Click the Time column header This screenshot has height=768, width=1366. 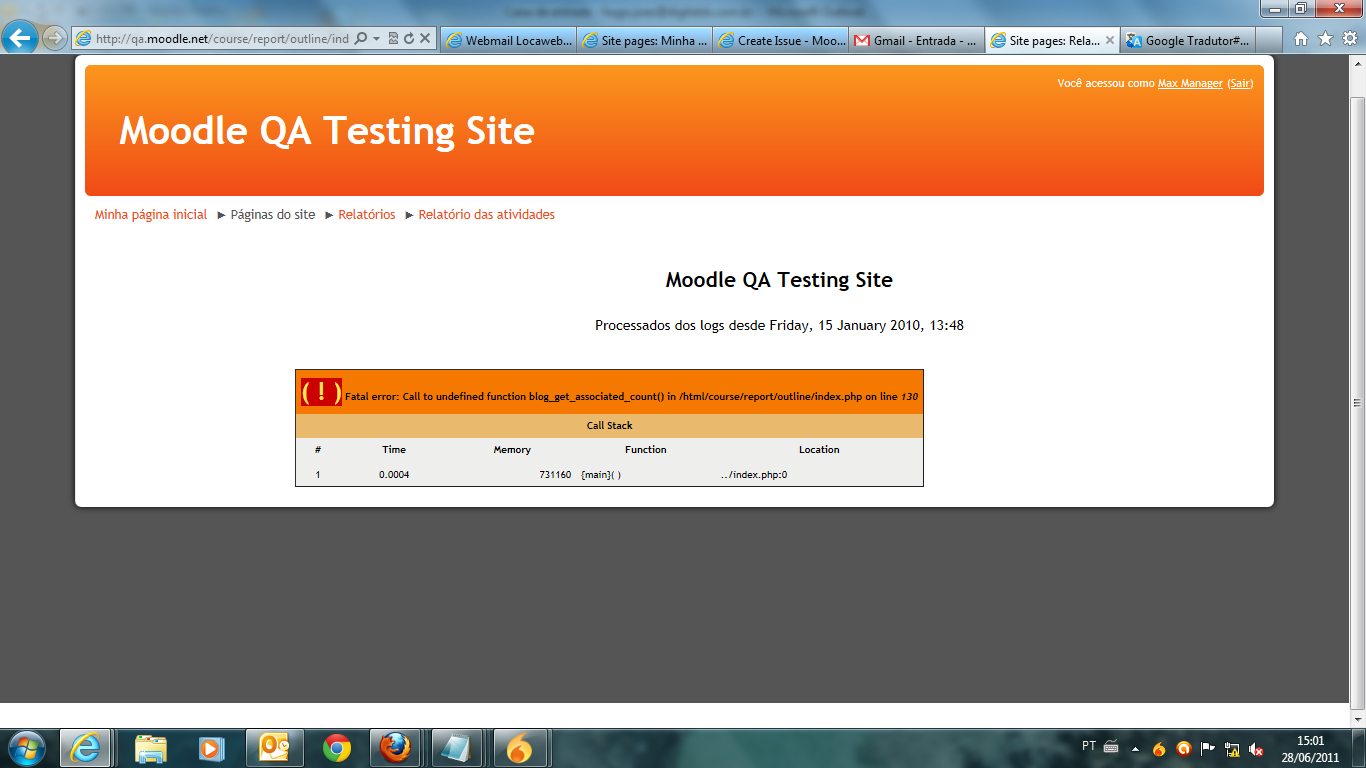pos(394,450)
